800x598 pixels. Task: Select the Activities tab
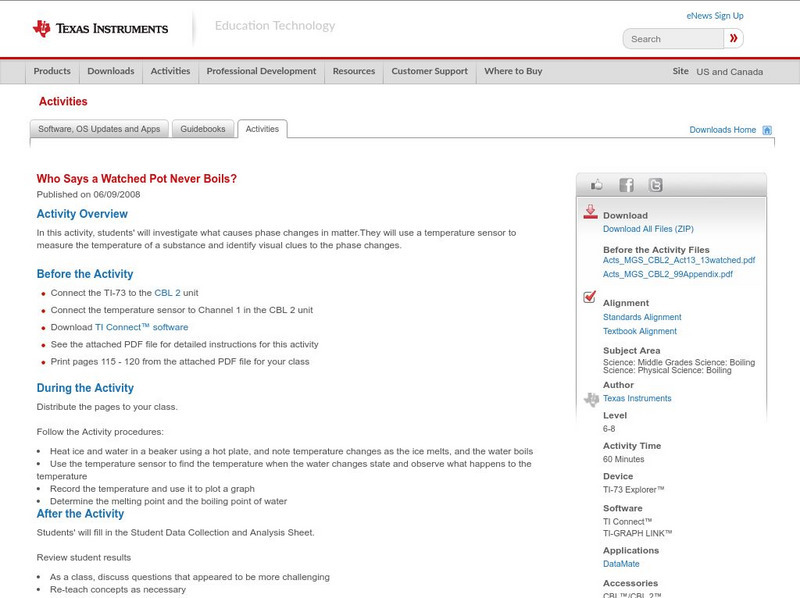click(262, 129)
